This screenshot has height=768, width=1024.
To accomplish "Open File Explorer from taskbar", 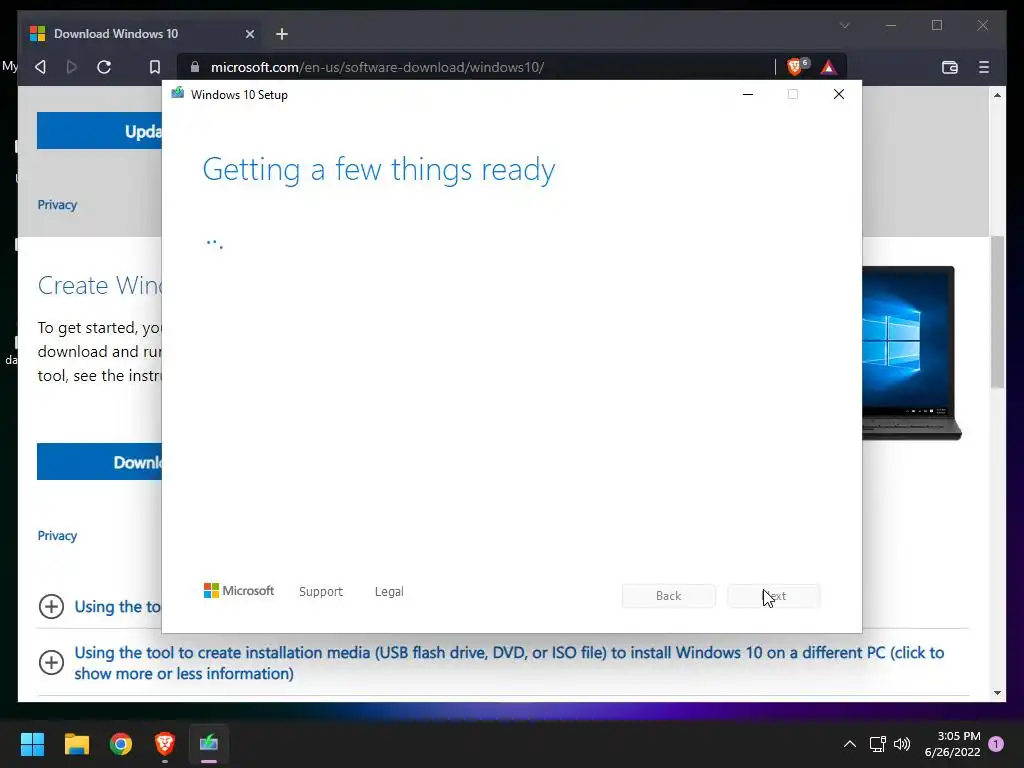I will click(x=77, y=744).
